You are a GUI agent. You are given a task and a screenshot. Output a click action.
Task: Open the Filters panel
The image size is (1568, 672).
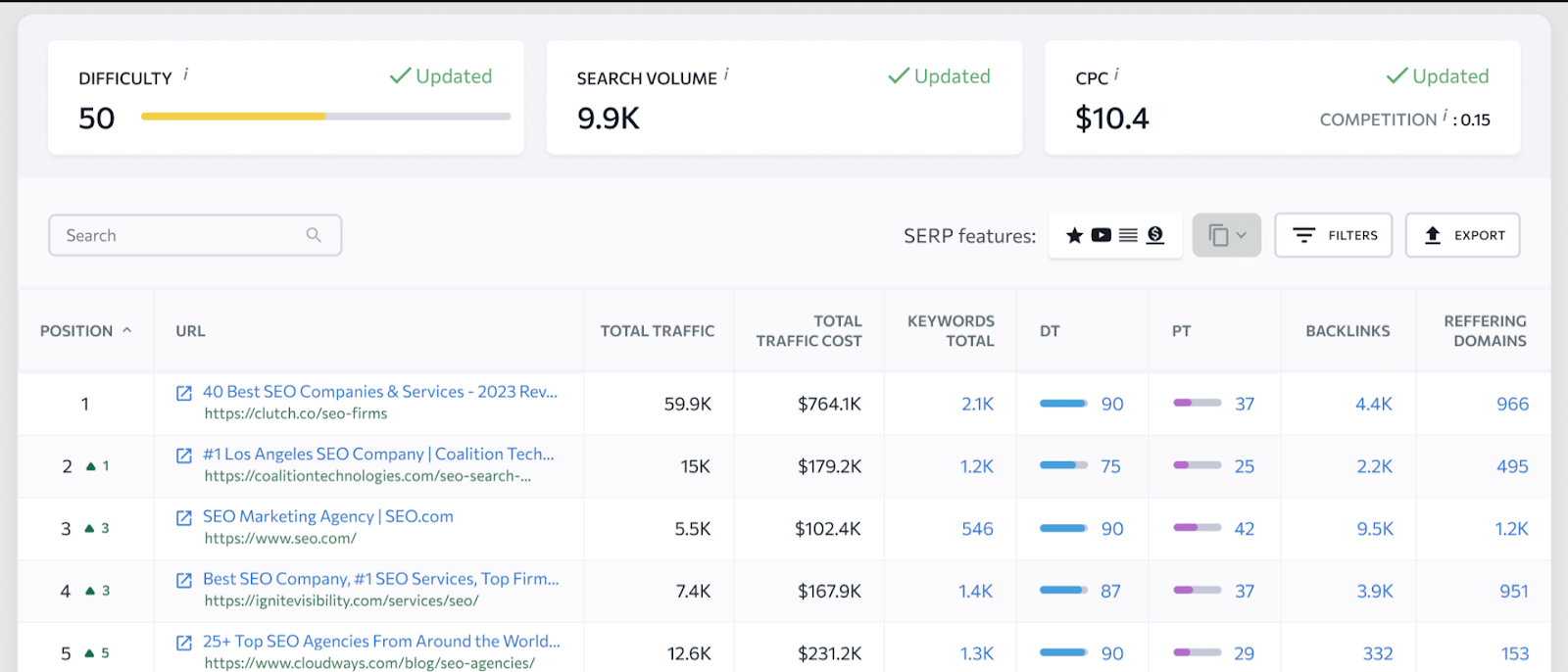coord(1333,235)
